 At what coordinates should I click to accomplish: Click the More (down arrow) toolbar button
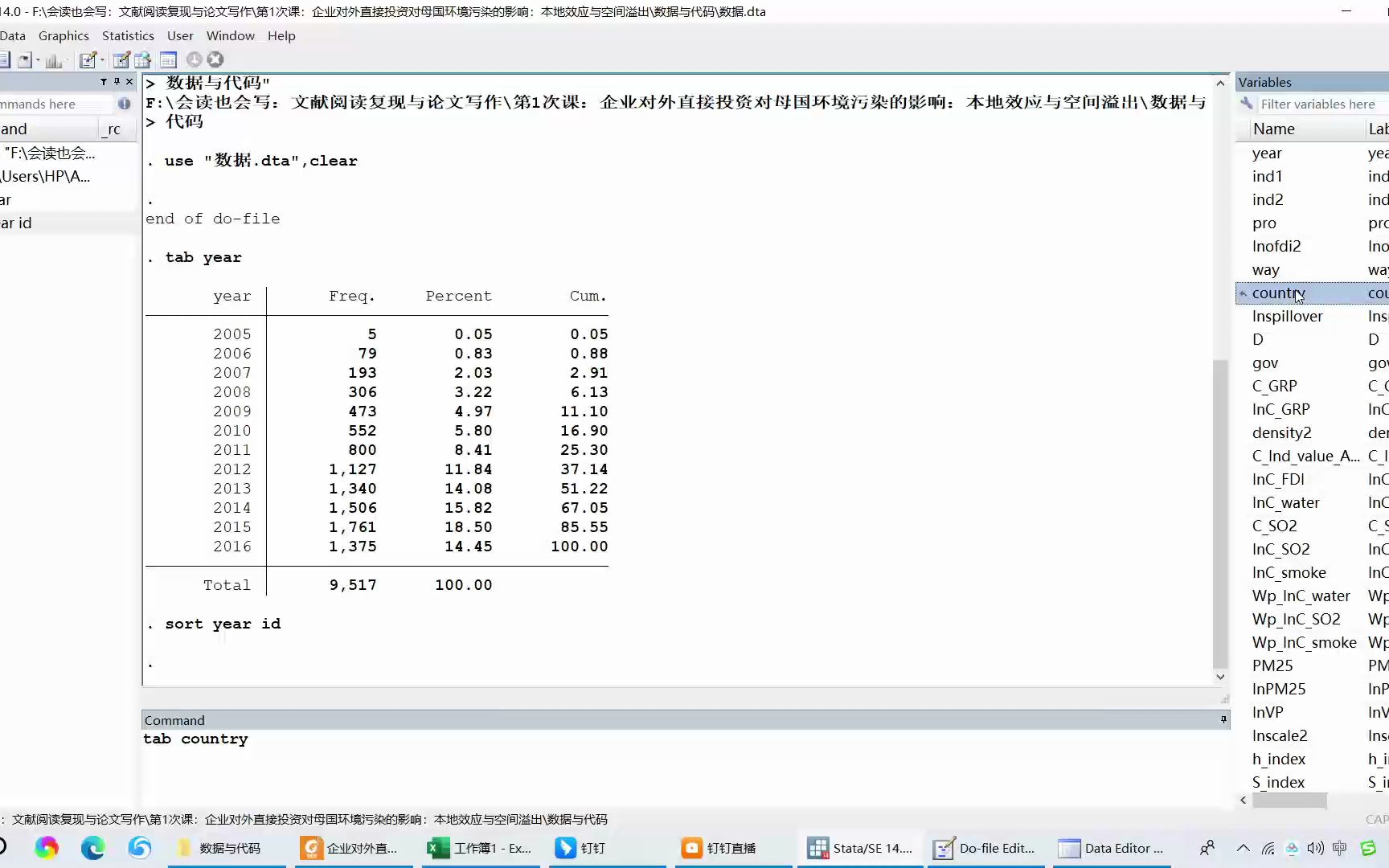pyautogui.click(x=195, y=59)
